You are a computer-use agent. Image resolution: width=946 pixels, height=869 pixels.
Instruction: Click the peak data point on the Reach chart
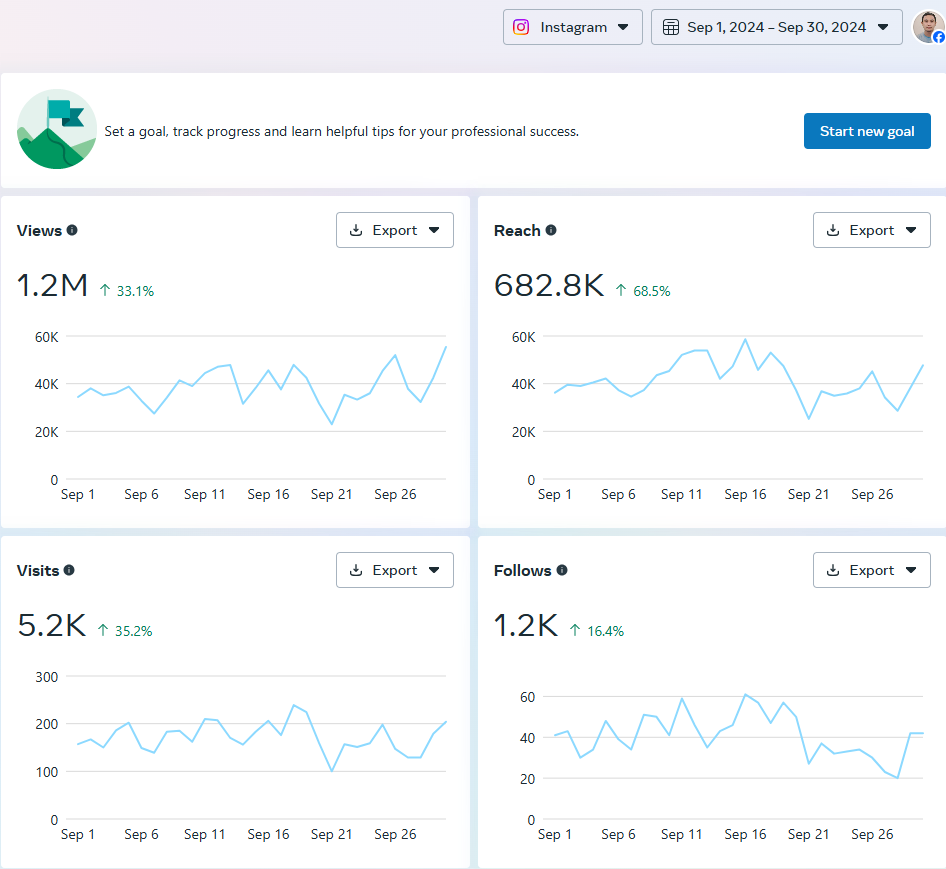pyautogui.click(x=745, y=341)
